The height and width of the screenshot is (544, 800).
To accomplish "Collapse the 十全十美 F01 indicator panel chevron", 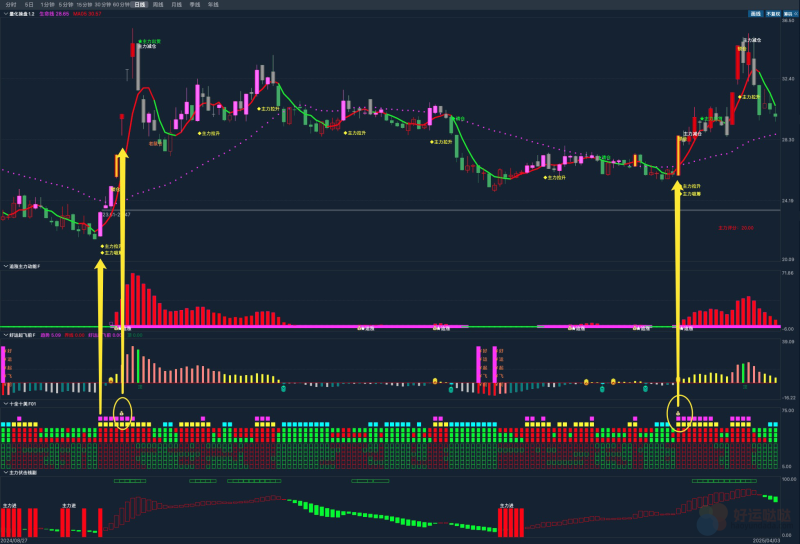I will [x=6, y=404].
